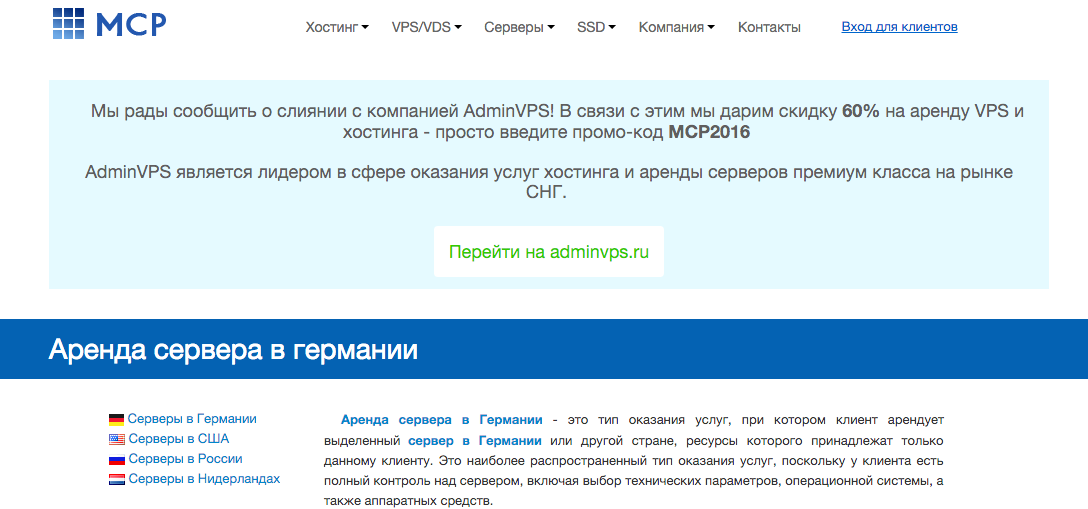
Task: Click the 'Аренда сервера в германии' heading
Action: coord(233,350)
